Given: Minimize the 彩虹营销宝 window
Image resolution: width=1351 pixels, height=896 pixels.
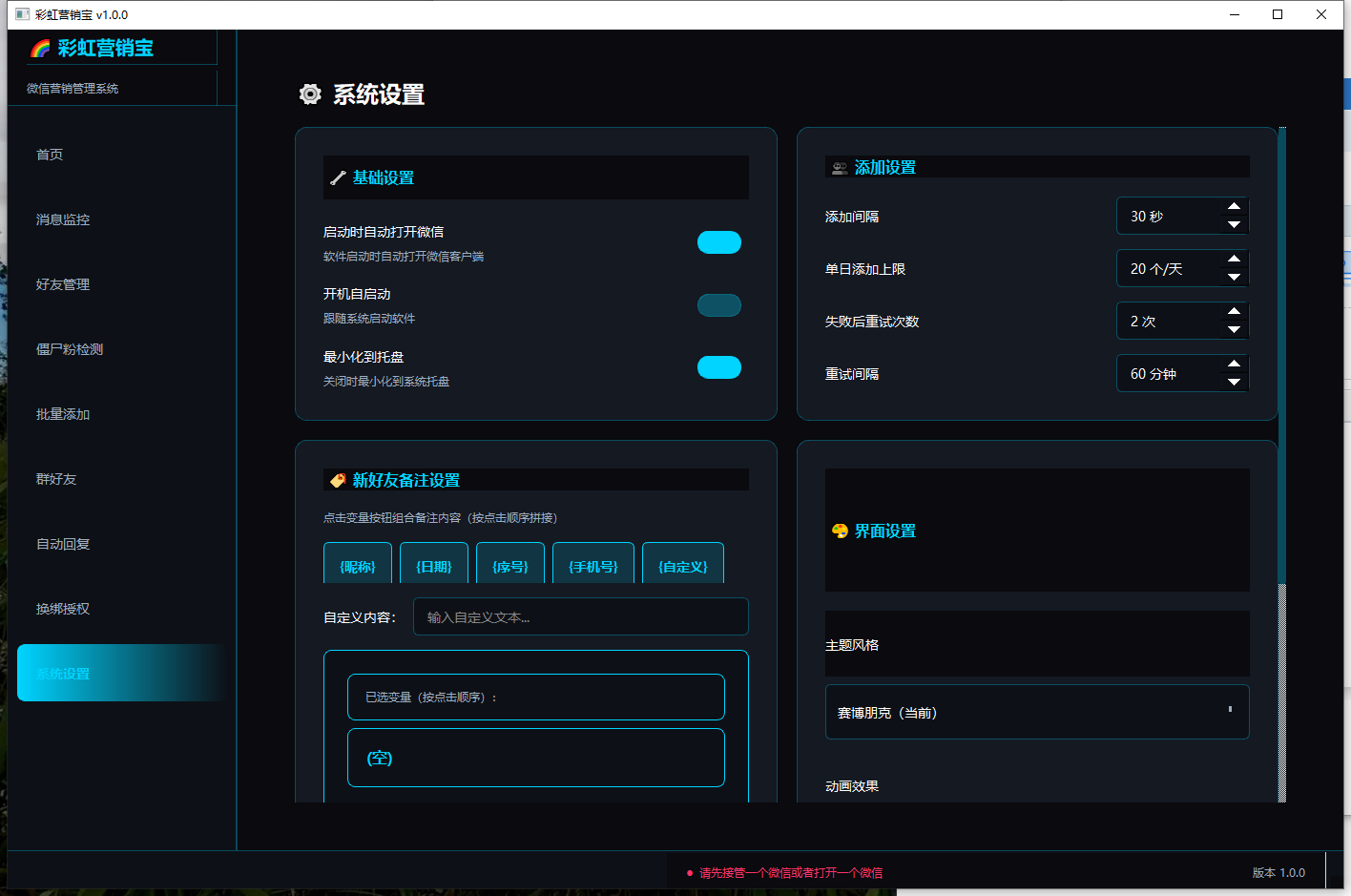Looking at the screenshot, I should point(1234,14).
